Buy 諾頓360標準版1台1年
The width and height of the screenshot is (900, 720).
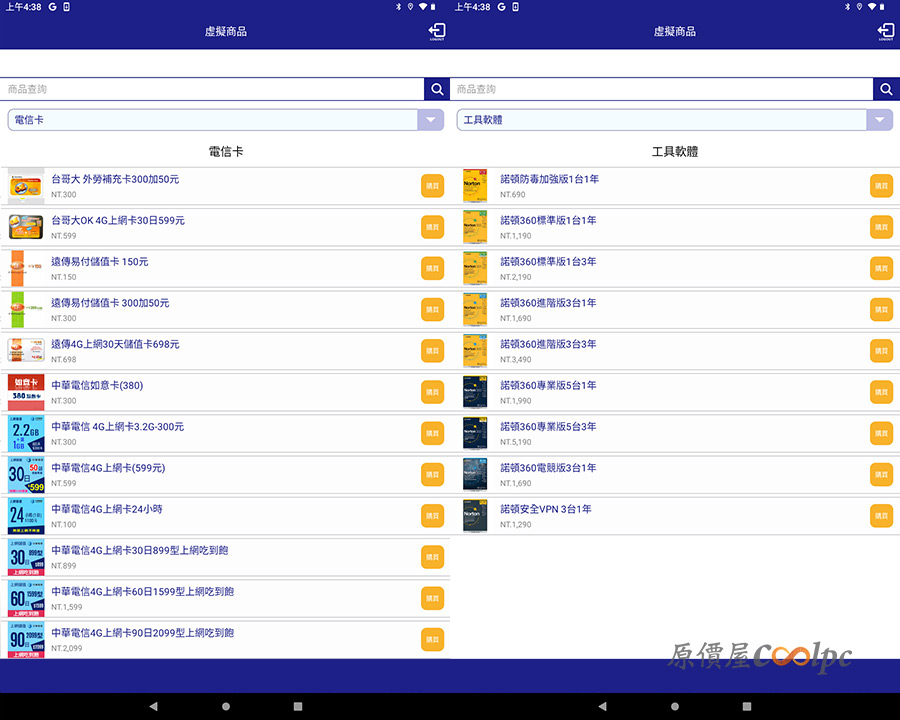[881, 227]
